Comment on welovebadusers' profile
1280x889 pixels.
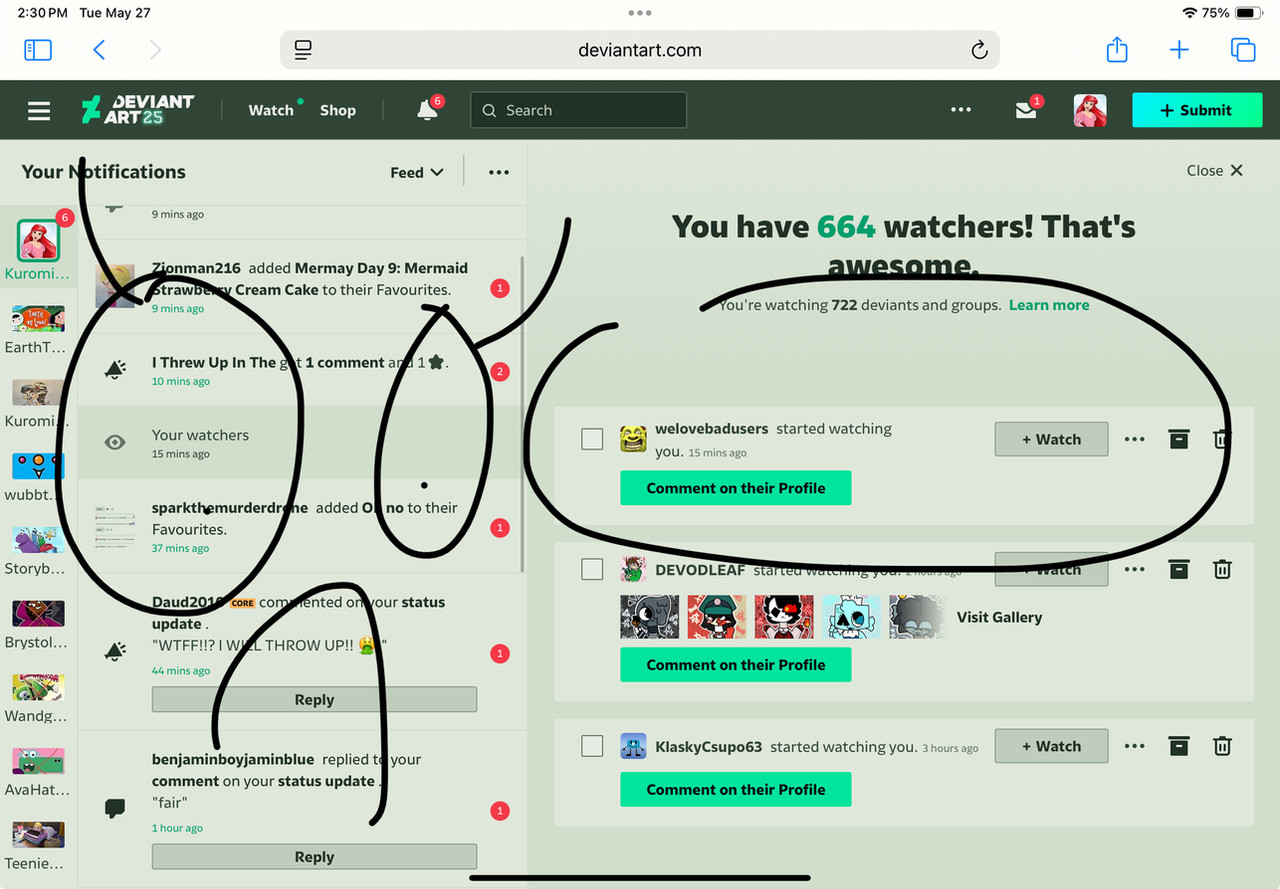[736, 488]
